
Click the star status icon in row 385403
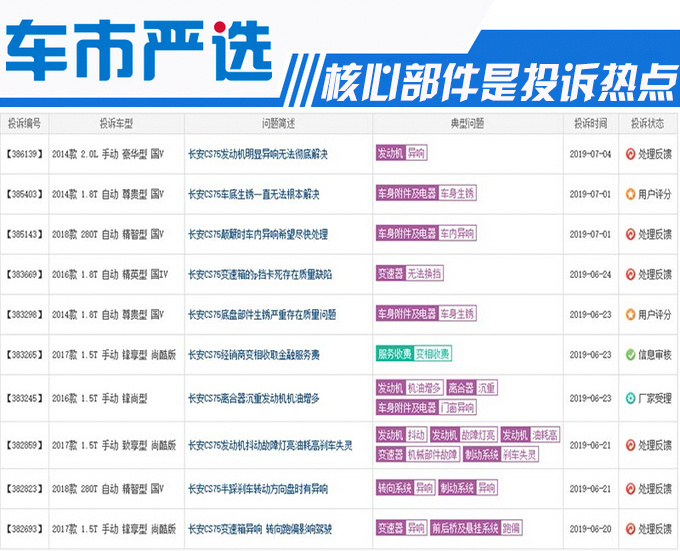[x=631, y=194]
